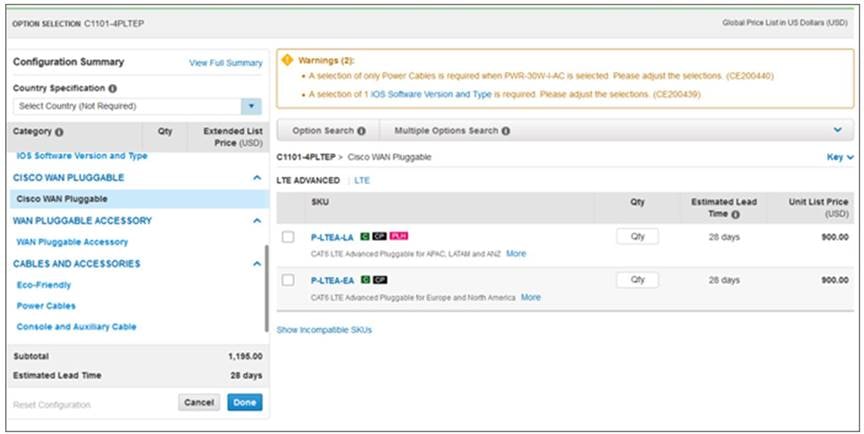Click the warning icon beside Warnings (2)
This screenshot has height=434, width=864.
pos(287,59)
